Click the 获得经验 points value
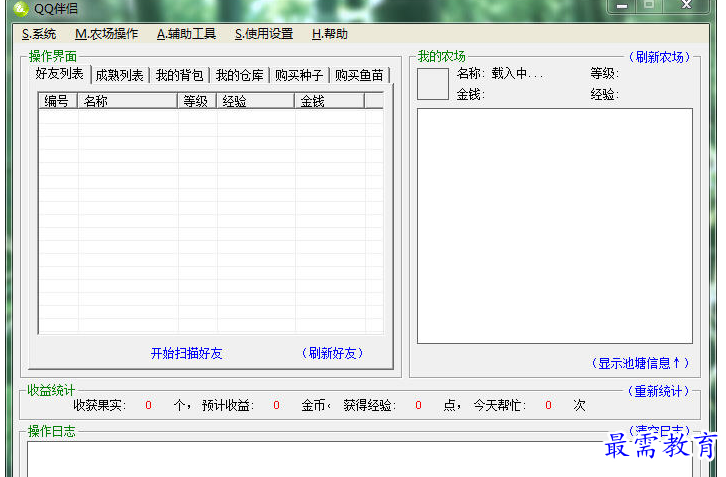This screenshot has height=477, width=726. click(419, 405)
